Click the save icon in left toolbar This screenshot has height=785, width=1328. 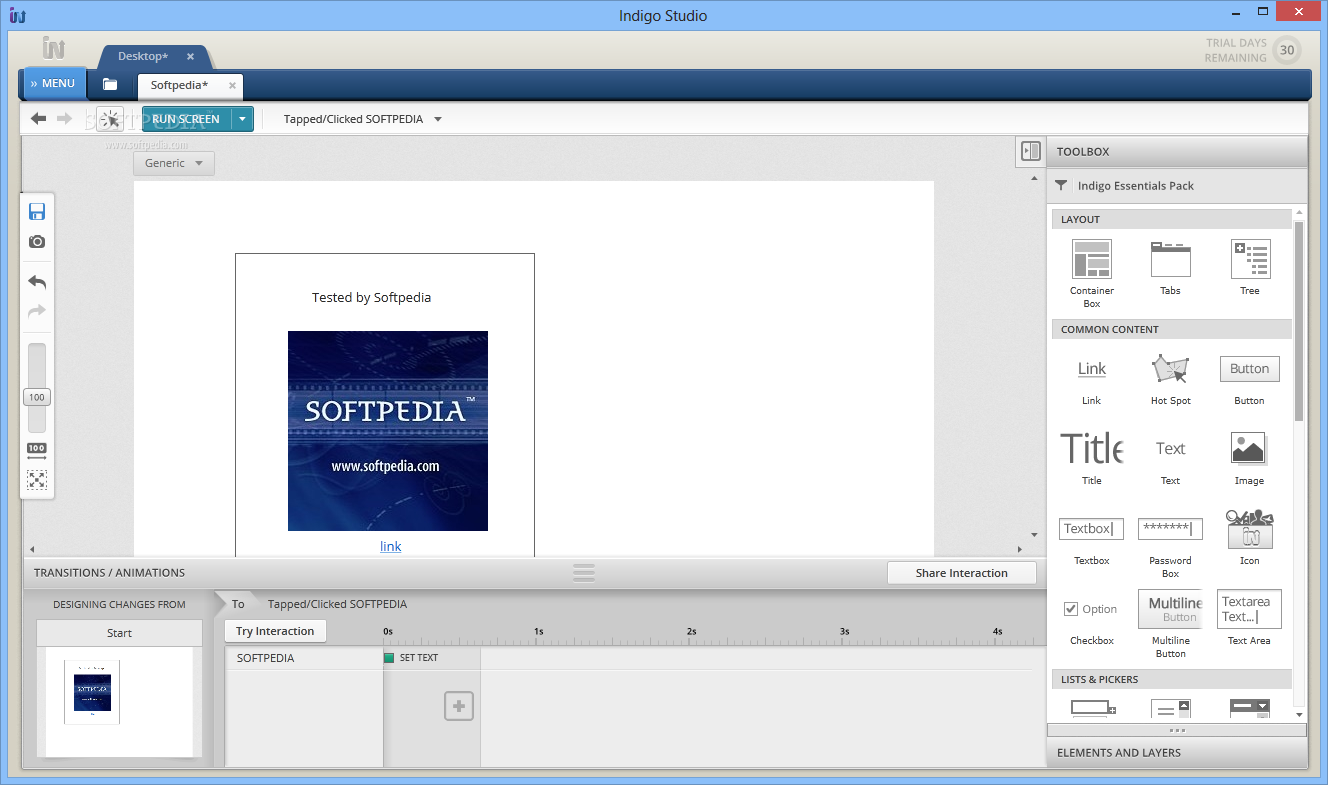37,211
